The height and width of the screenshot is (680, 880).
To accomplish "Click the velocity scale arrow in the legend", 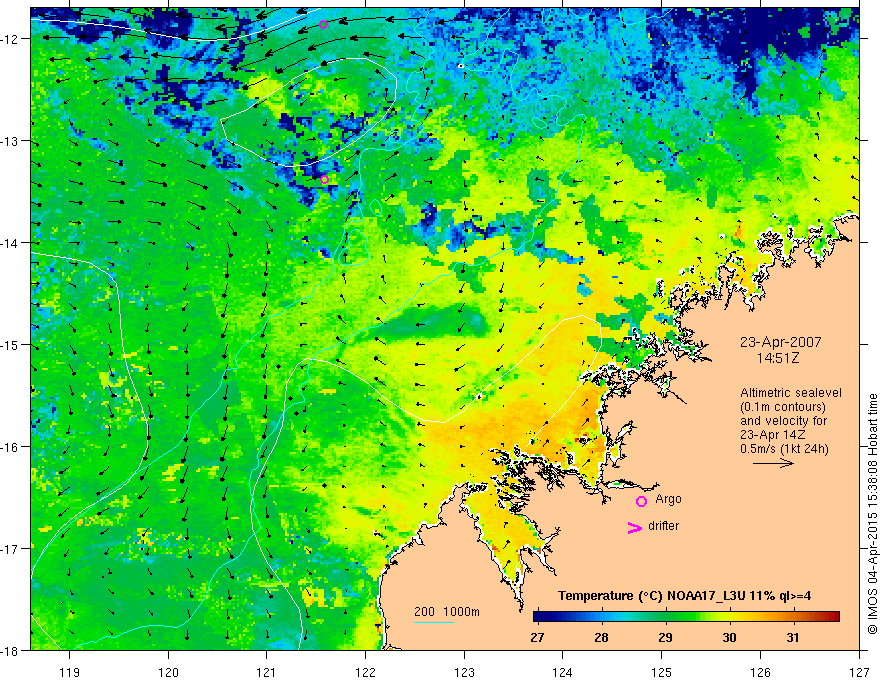I will click(773, 463).
